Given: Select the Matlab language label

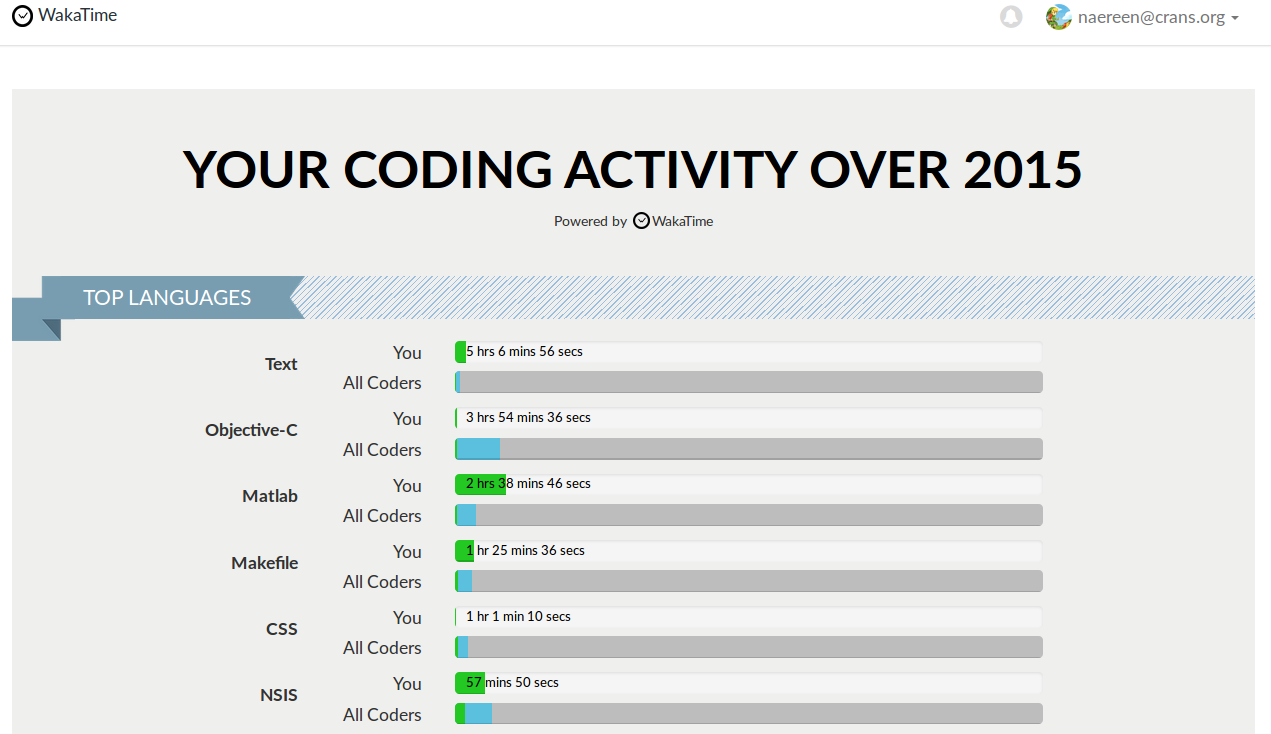Looking at the screenshot, I should [270, 496].
